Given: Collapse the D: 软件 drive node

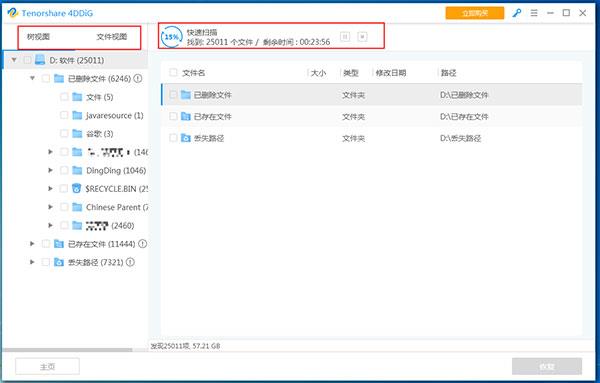Looking at the screenshot, I should (x=14, y=60).
